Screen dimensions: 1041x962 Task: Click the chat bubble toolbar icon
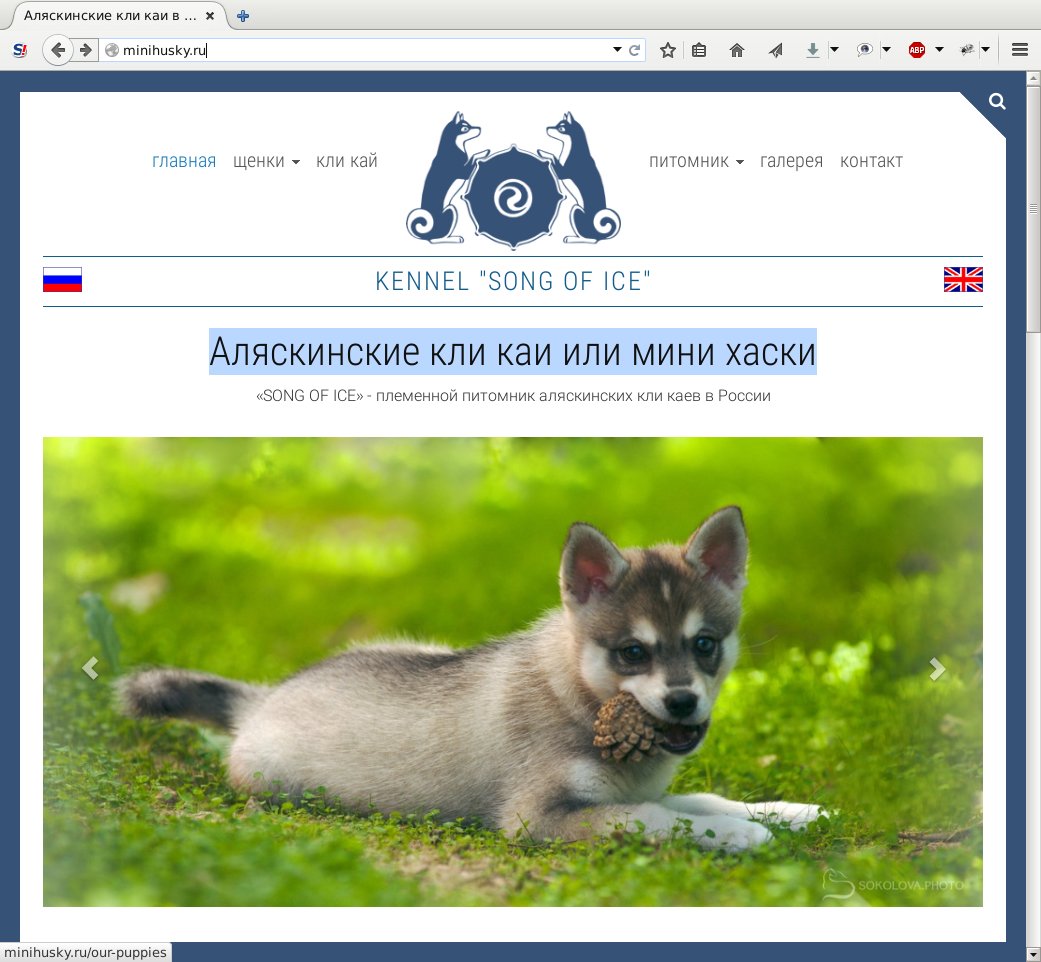[x=864, y=50]
